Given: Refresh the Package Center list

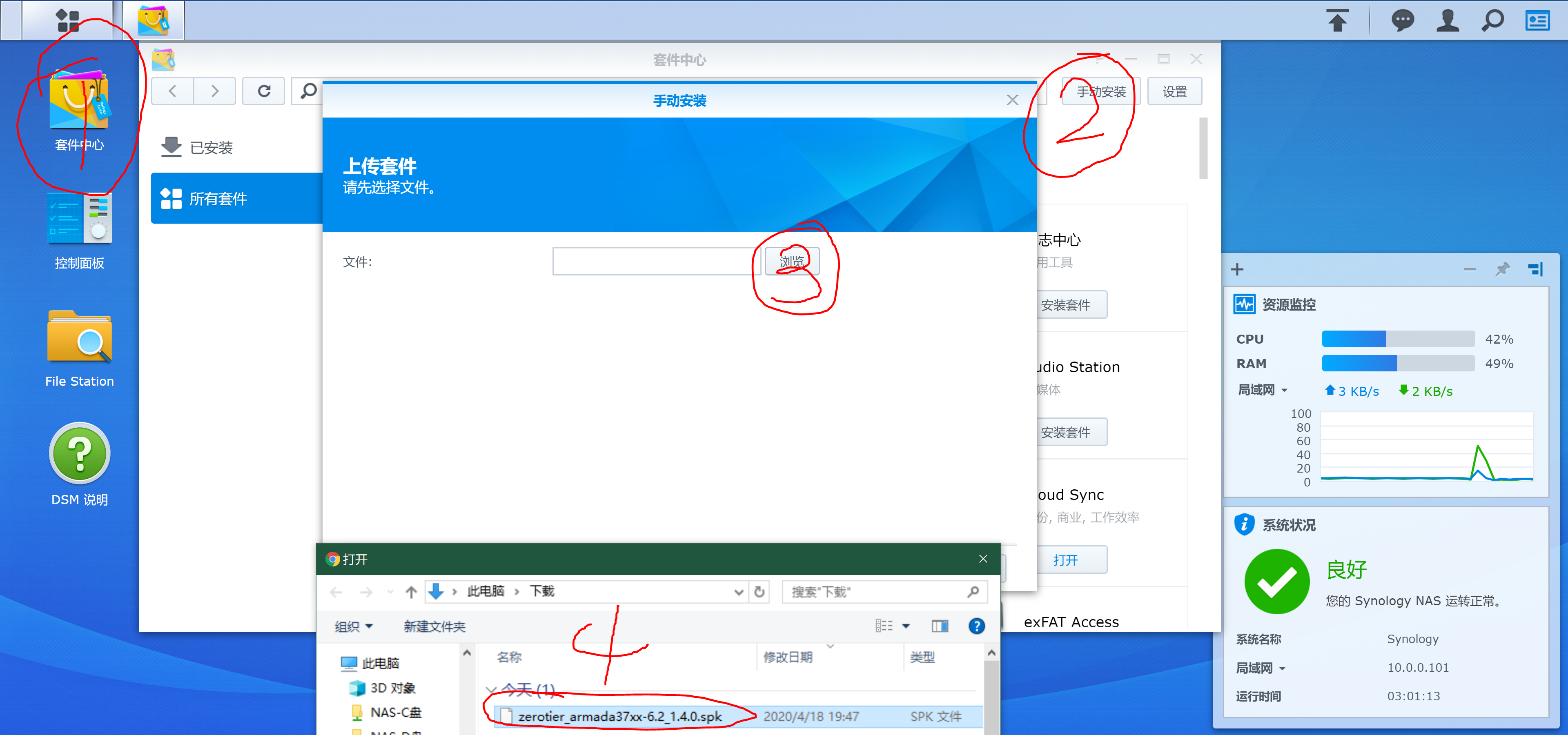Looking at the screenshot, I should click(x=263, y=91).
